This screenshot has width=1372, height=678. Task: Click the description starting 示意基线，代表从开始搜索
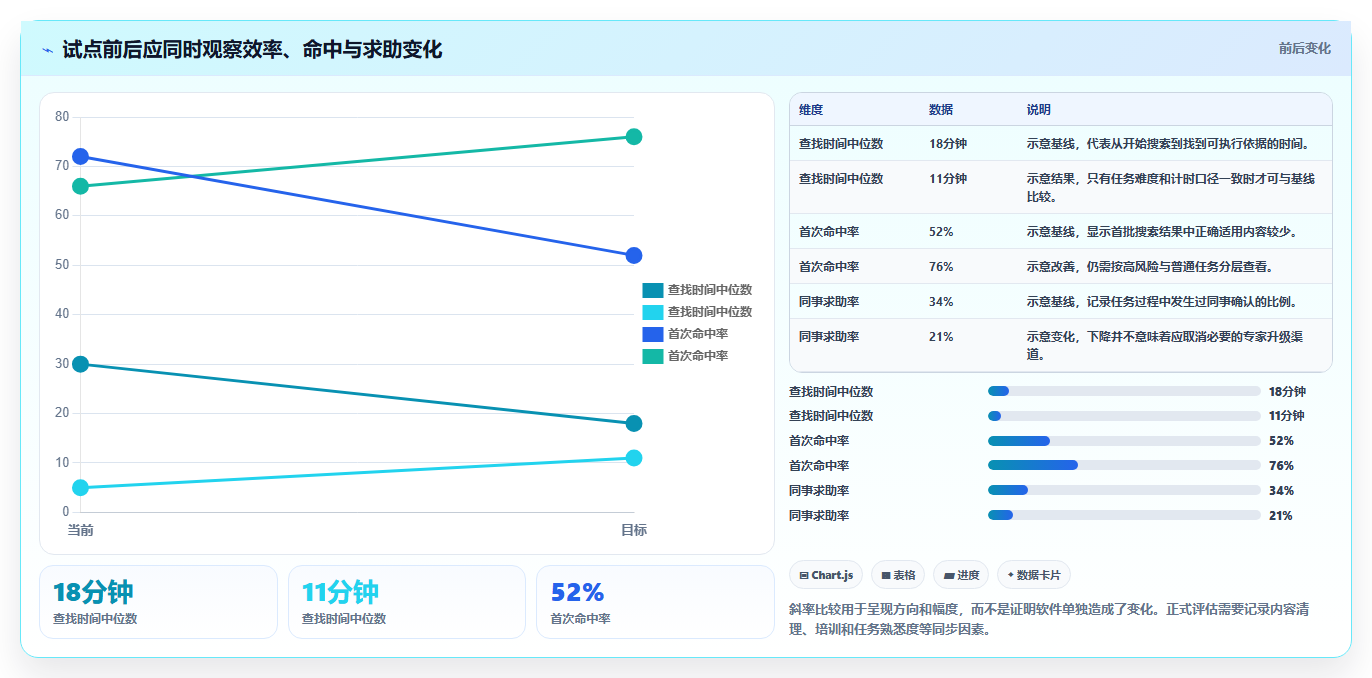pos(1168,144)
